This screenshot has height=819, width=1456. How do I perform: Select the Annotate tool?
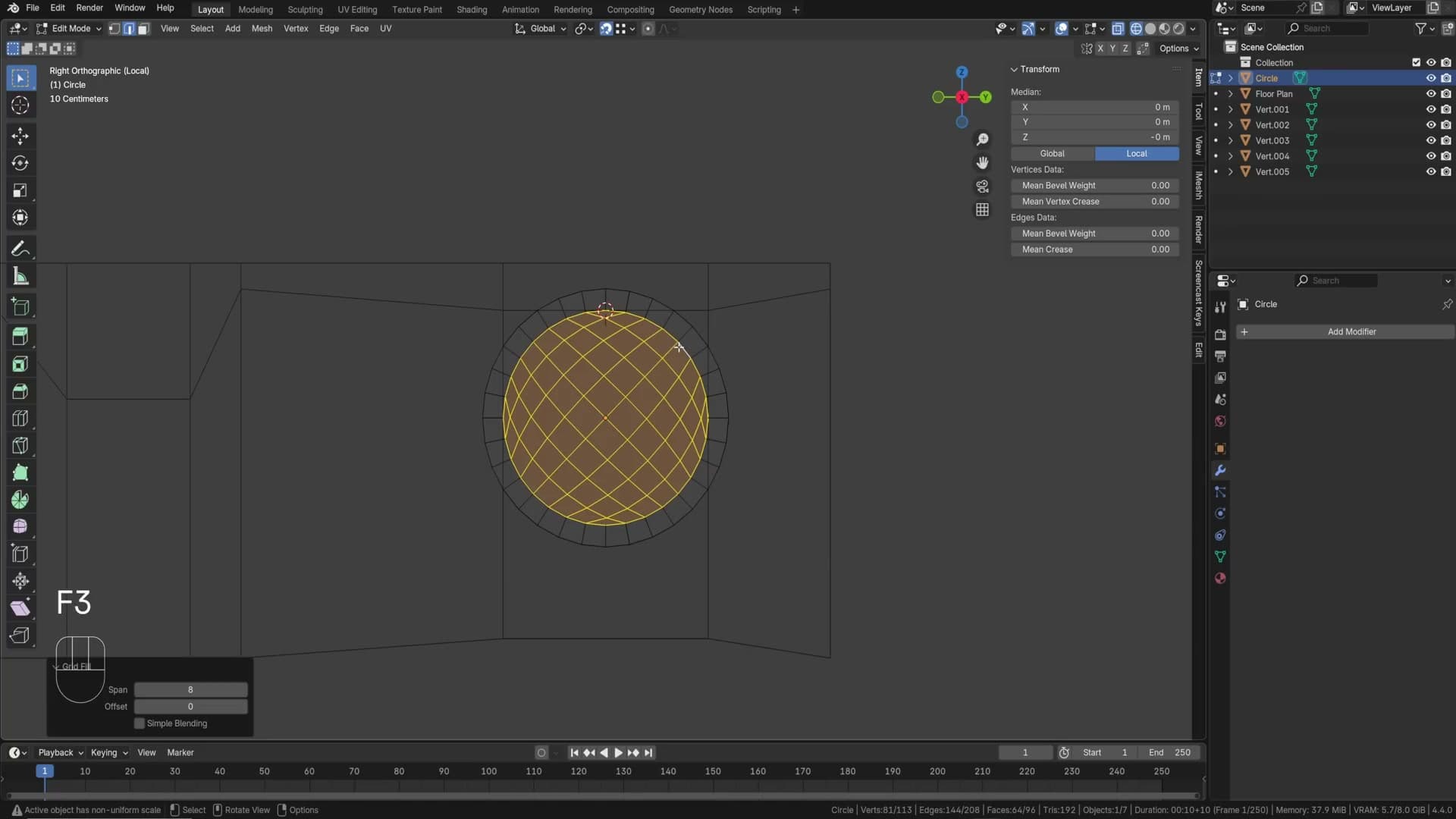(x=20, y=249)
